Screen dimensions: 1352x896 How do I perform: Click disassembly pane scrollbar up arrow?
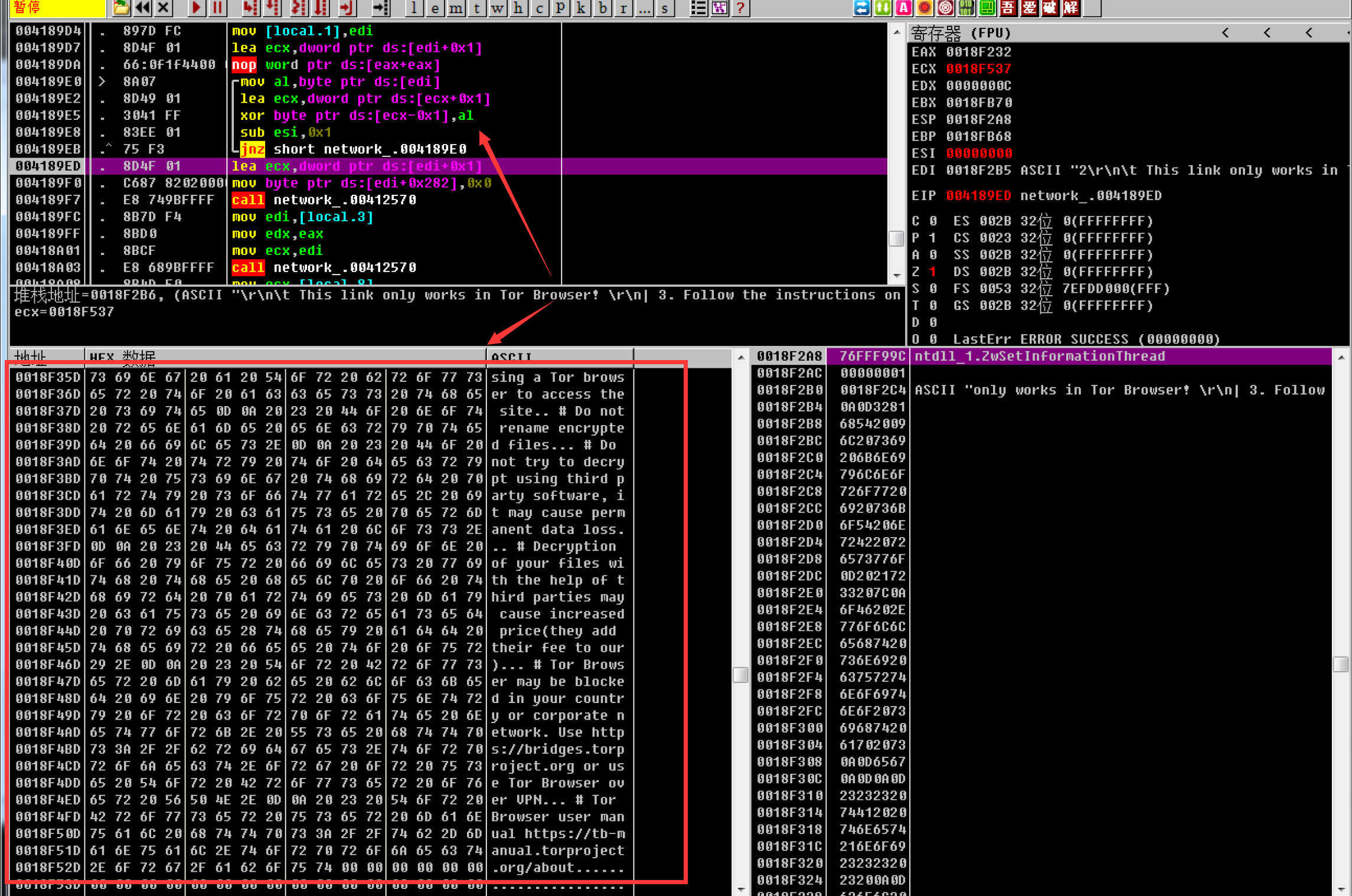click(x=896, y=32)
